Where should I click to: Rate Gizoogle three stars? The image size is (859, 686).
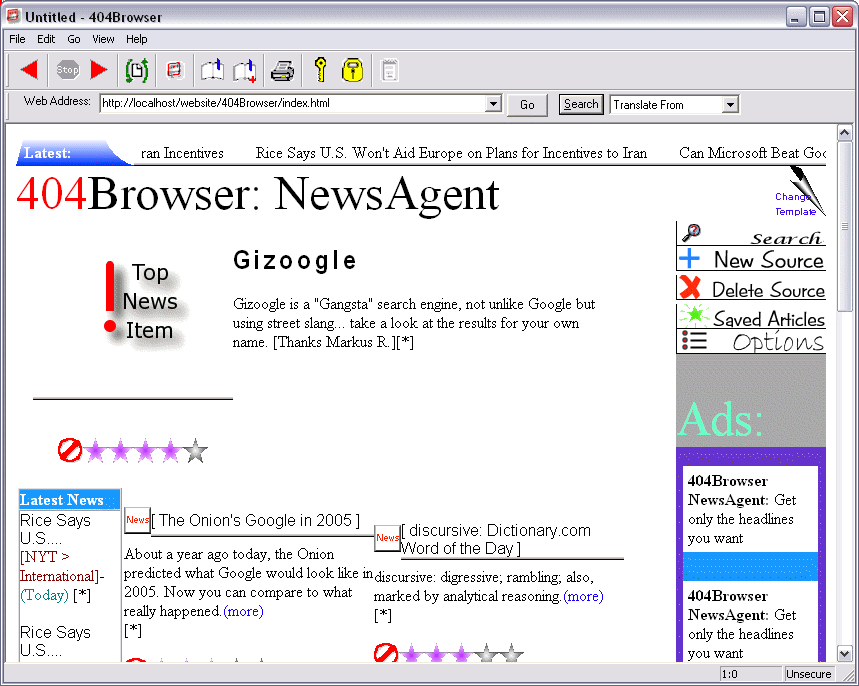click(145, 451)
